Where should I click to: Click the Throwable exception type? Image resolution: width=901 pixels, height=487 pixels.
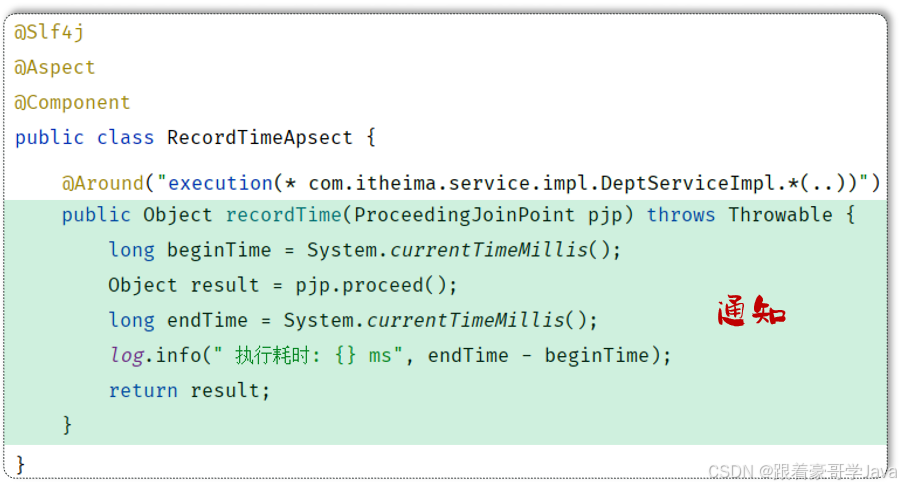780,215
